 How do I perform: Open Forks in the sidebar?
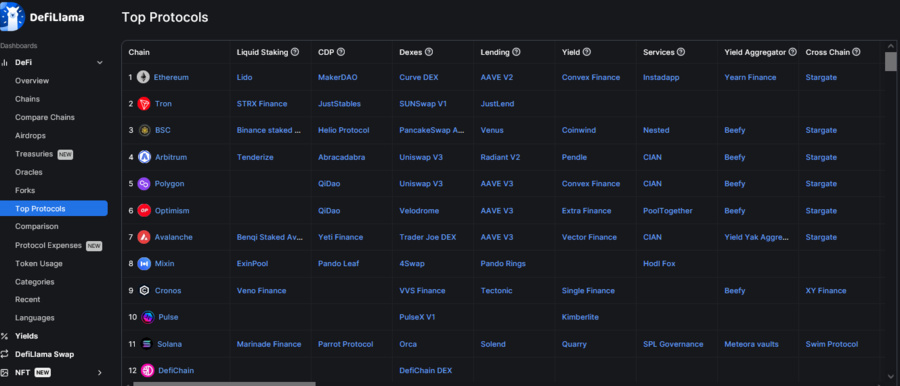(25, 190)
